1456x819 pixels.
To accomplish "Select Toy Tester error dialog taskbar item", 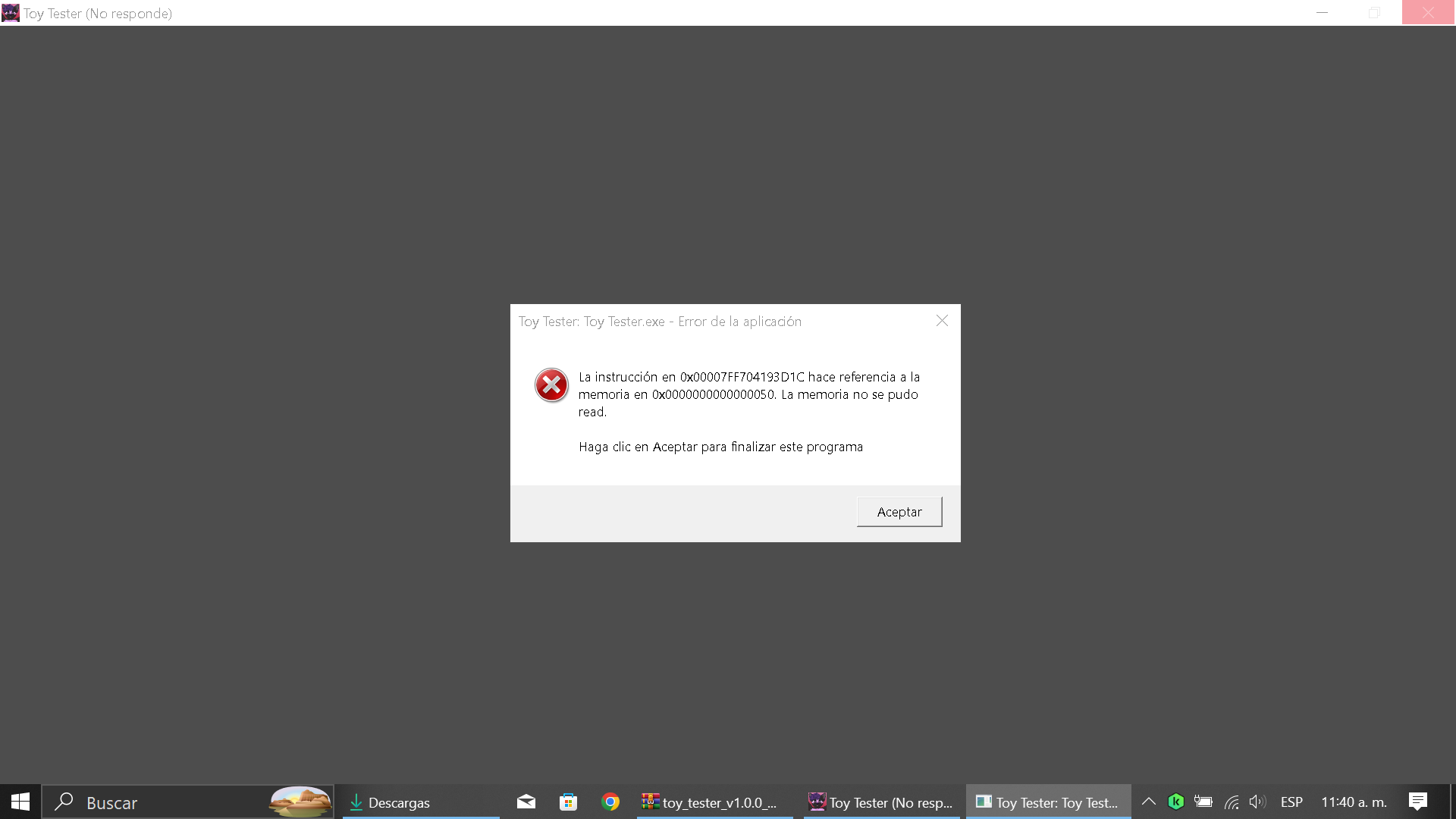I will pos(1048,802).
